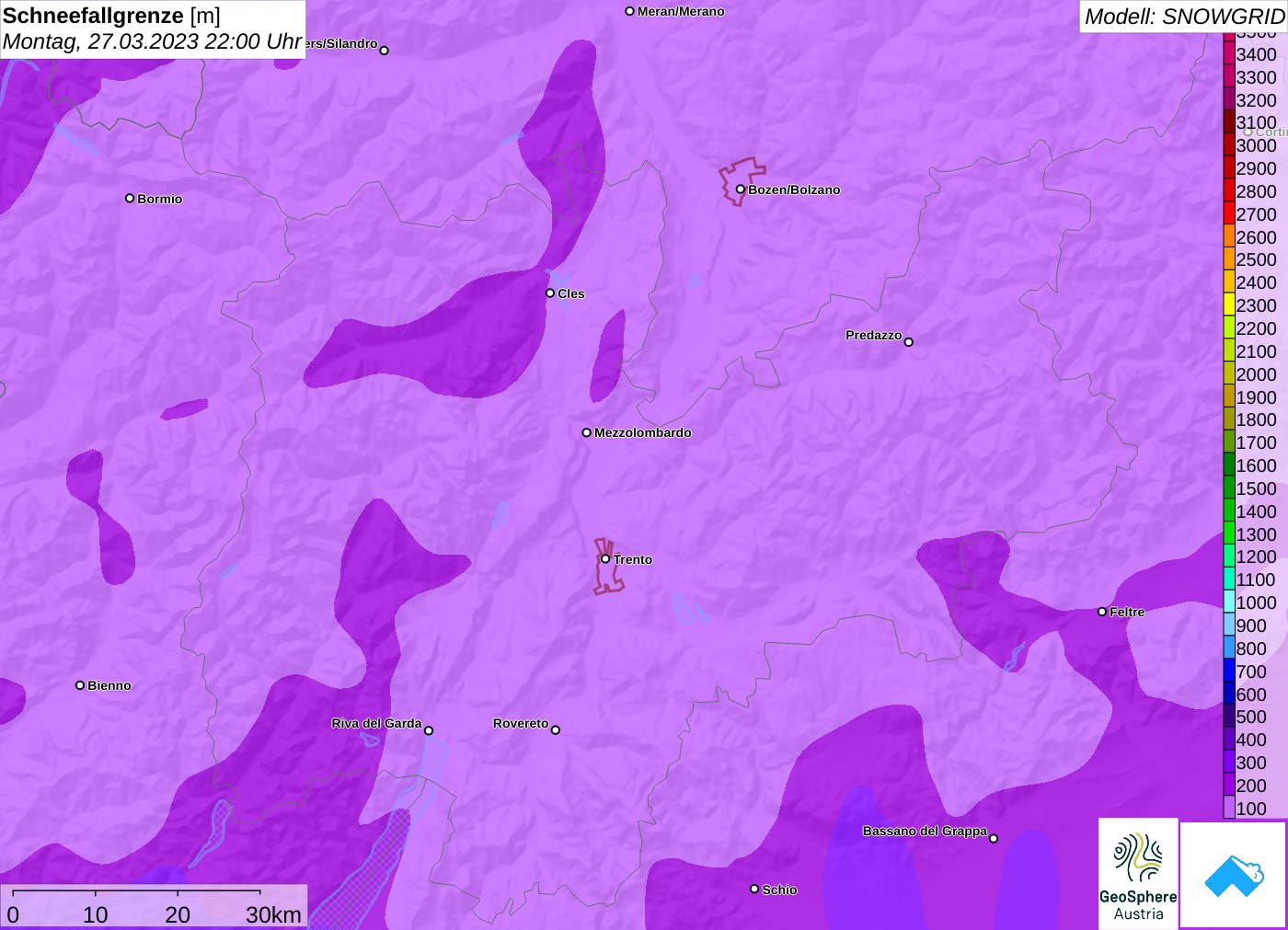Click the blue house-and-cloud logo
The width and height of the screenshot is (1288, 930).
point(1234,875)
